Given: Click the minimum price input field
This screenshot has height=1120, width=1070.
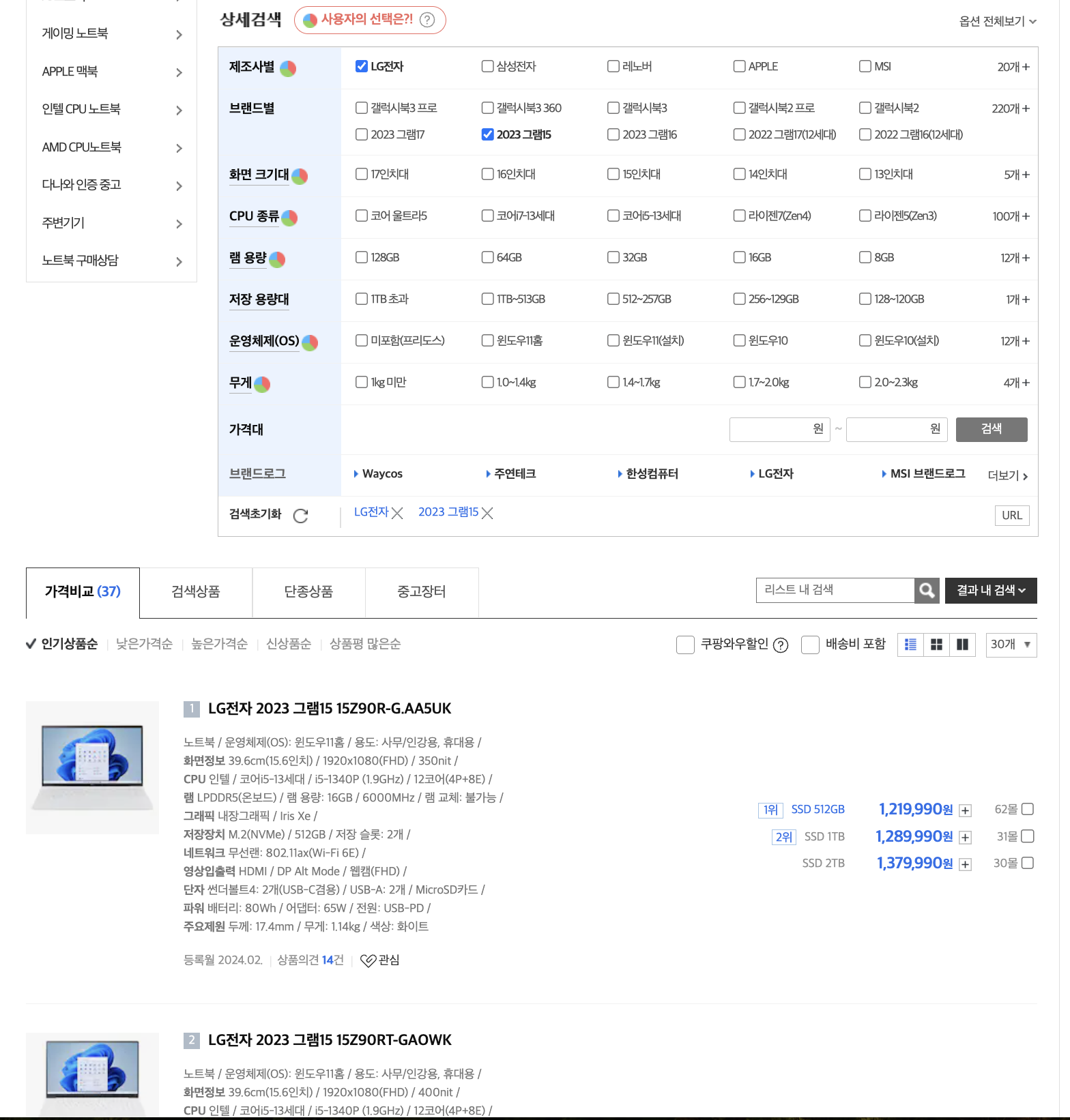Looking at the screenshot, I should point(780,429).
